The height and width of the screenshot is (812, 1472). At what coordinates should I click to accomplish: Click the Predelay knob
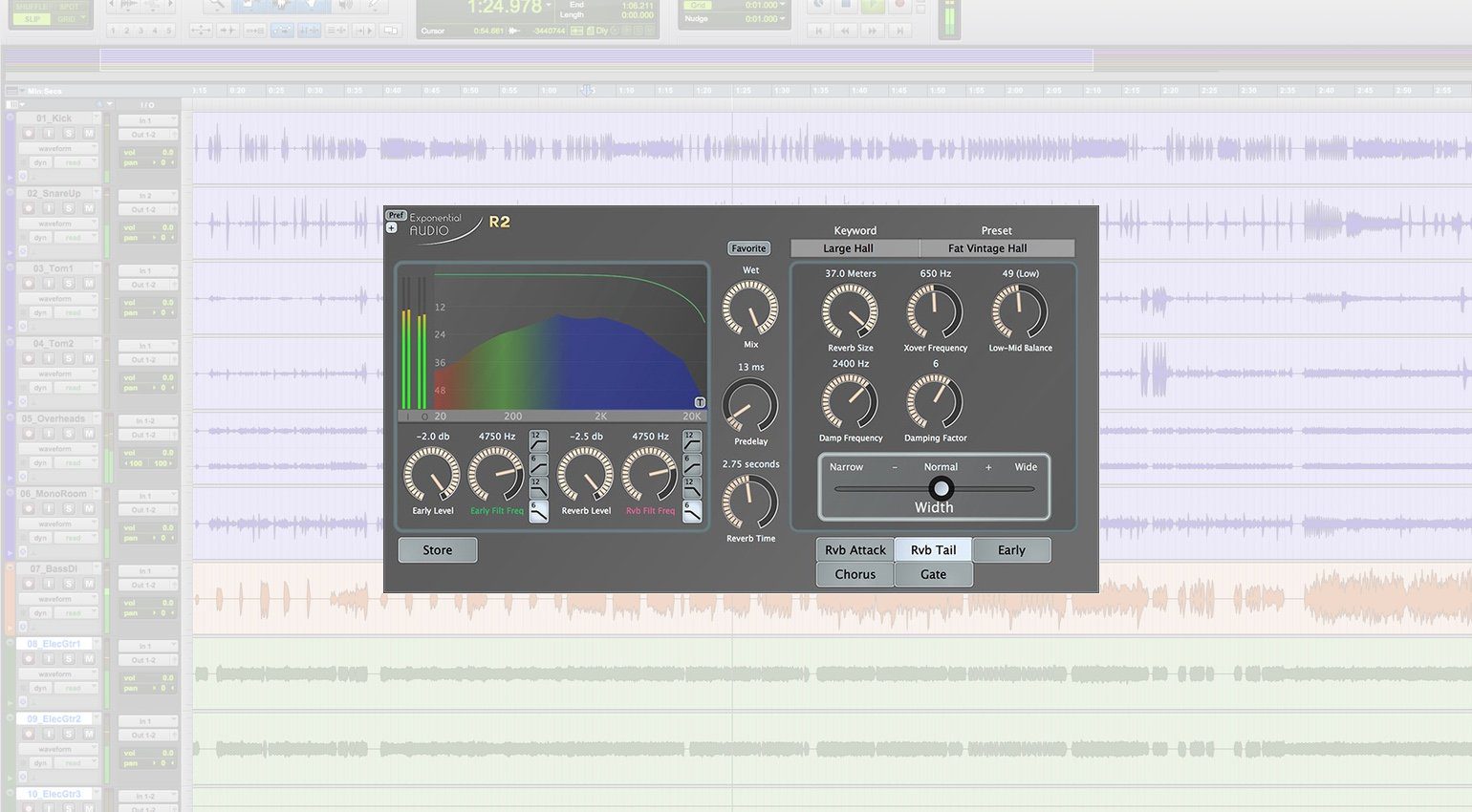pyautogui.click(x=750, y=405)
